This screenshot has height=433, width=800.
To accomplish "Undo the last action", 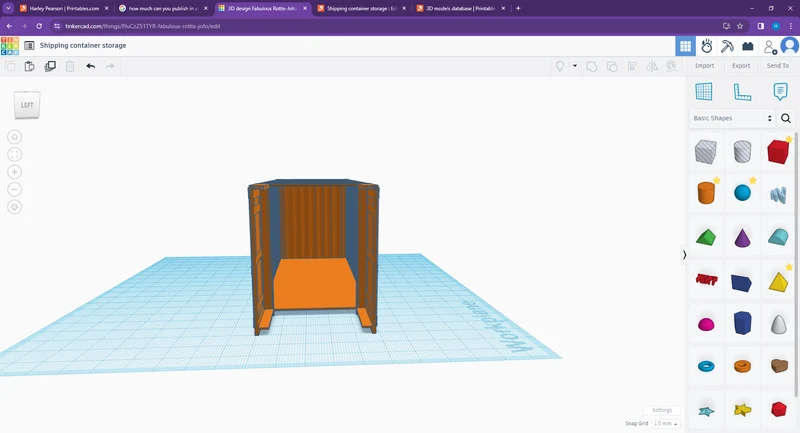I will [90, 66].
